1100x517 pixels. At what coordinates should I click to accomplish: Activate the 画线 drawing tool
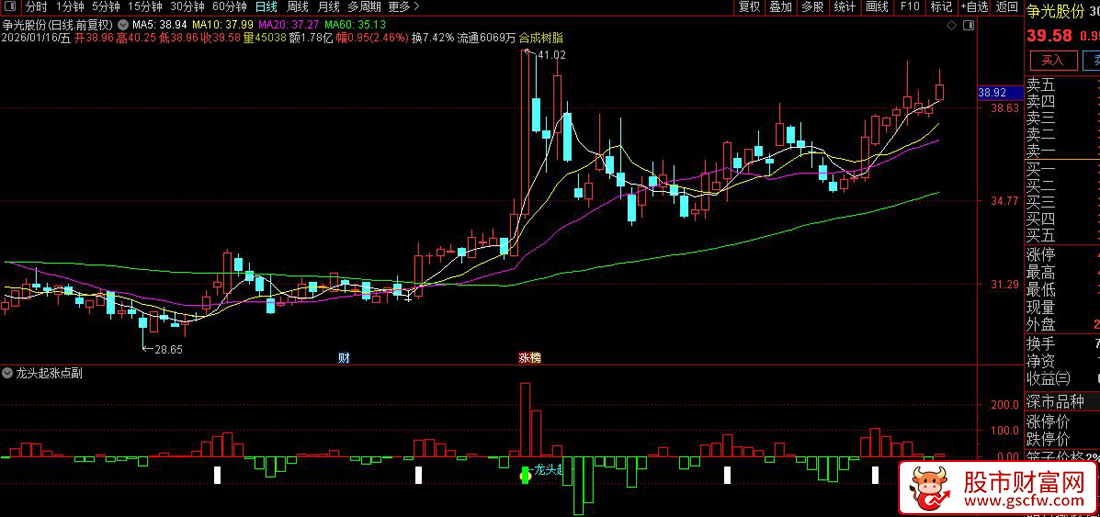point(877,7)
